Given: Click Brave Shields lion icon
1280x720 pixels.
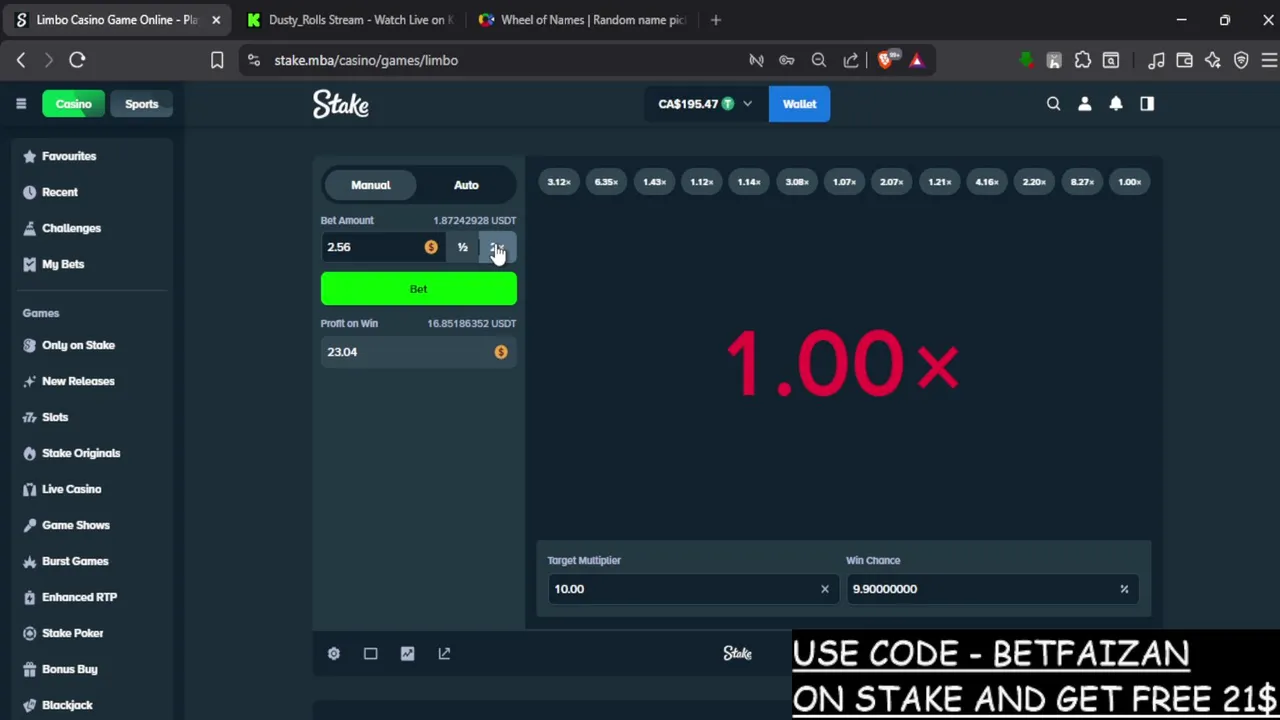Looking at the screenshot, I should pos(886,60).
